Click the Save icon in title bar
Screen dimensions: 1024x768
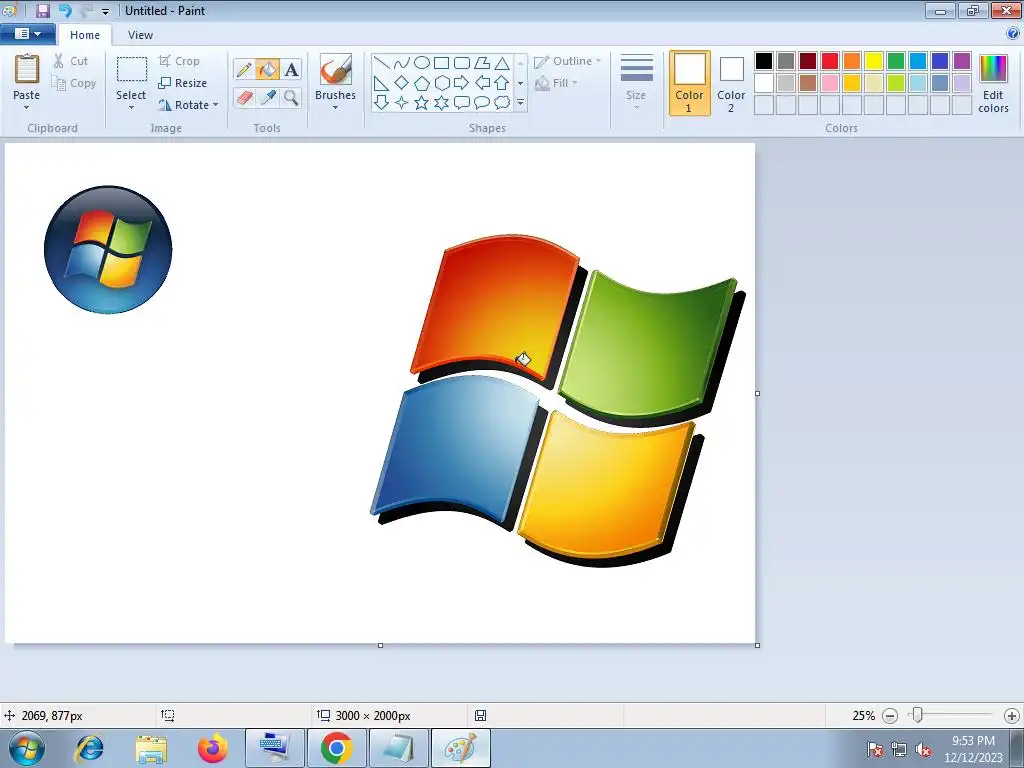coord(42,10)
